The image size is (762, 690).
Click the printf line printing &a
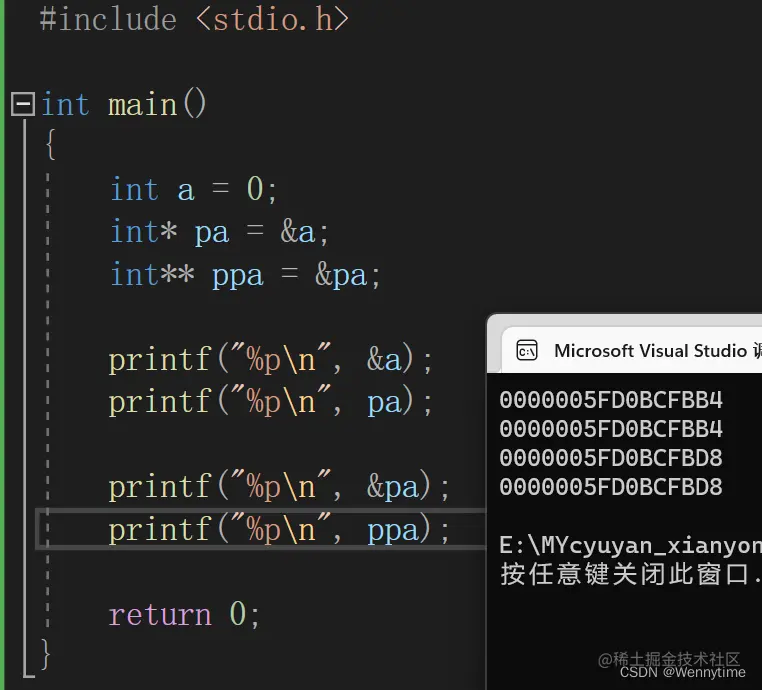click(270, 360)
